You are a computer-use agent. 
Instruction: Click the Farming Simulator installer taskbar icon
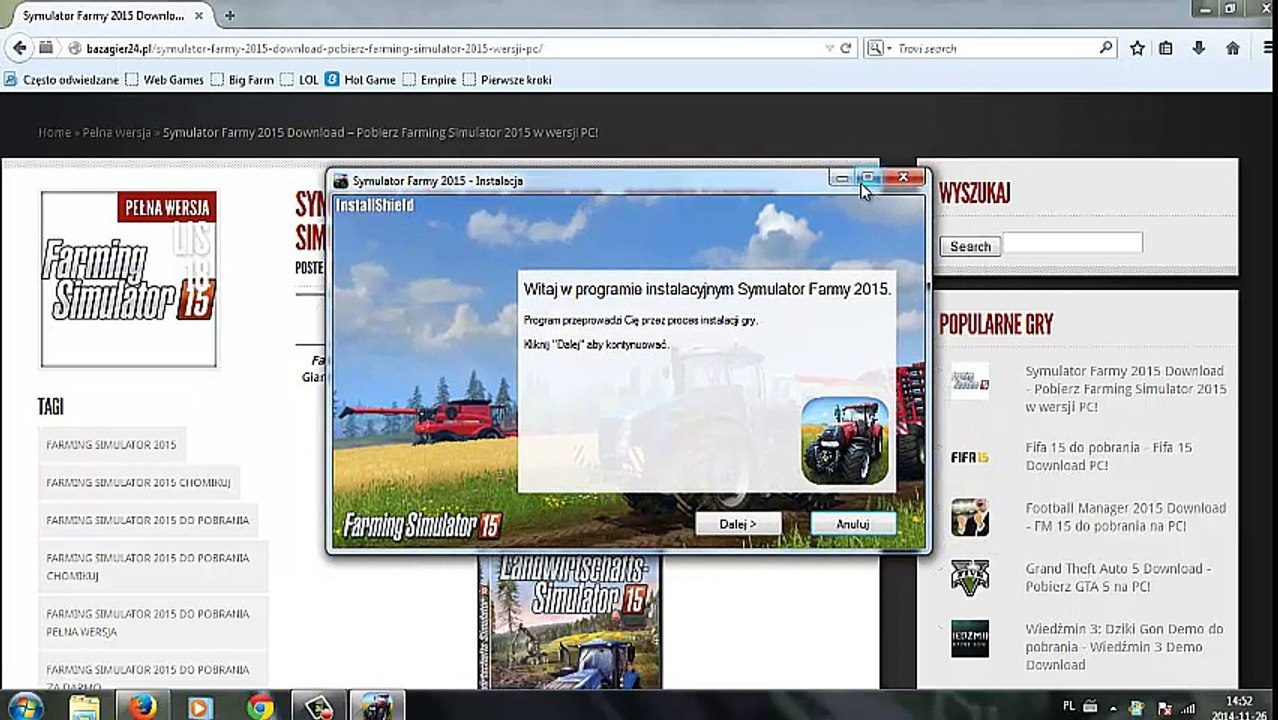click(x=377, y=707)
